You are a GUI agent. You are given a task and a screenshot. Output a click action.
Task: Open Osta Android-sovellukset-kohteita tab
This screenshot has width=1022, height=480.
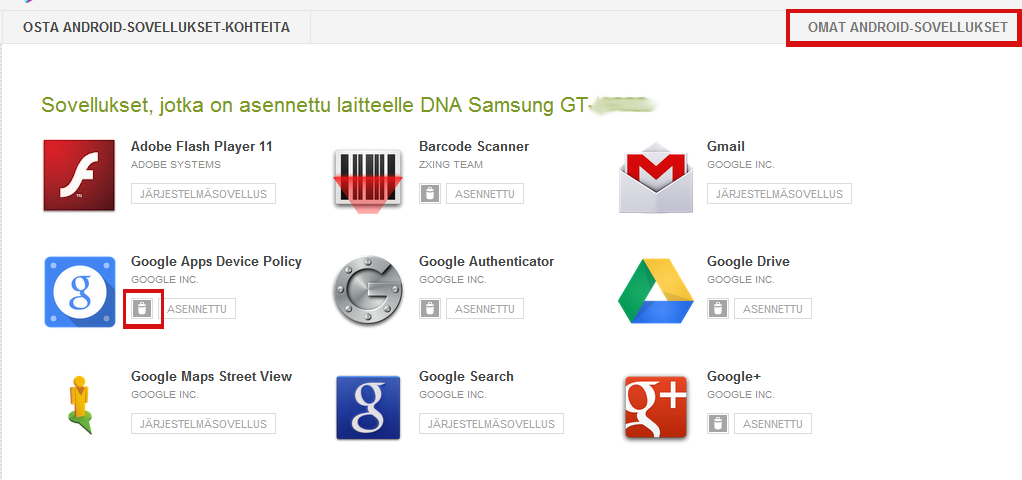coord(156,28)
